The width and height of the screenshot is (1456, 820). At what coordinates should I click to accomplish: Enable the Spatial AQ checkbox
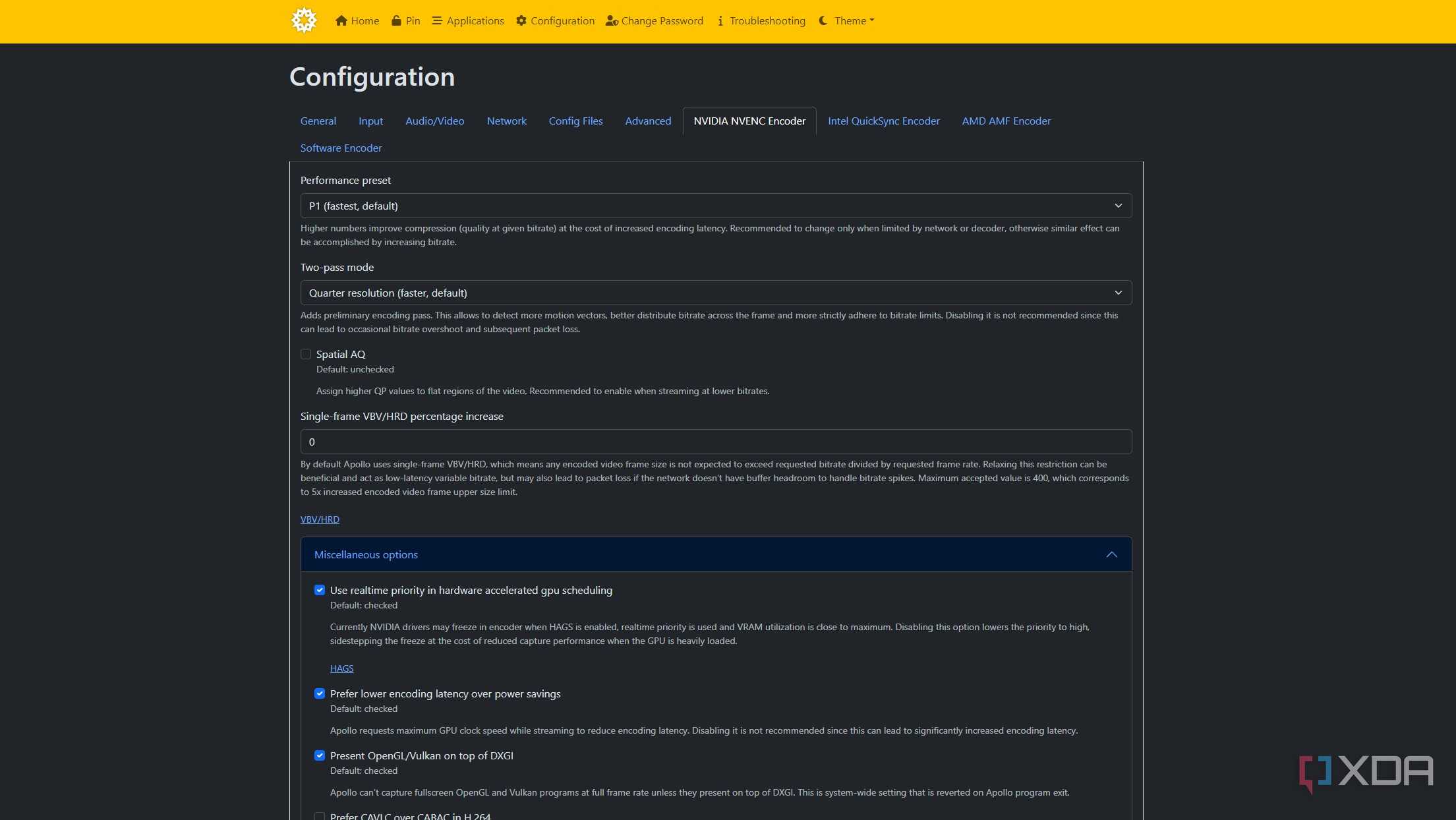[x=306, y=354]
